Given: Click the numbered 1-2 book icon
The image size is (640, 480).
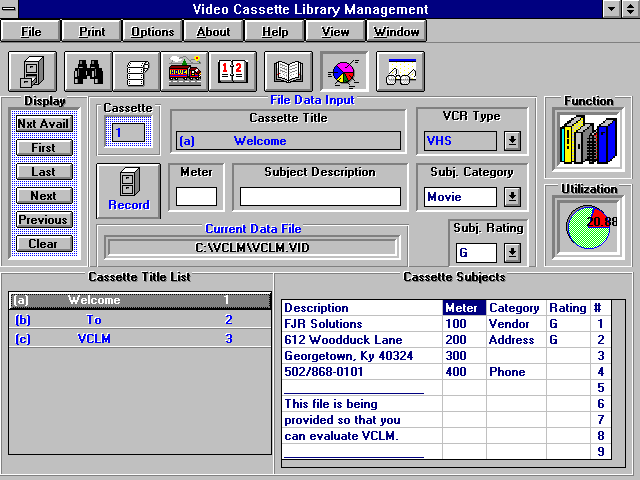Looking at the screenshot, I should coord(233,71).
